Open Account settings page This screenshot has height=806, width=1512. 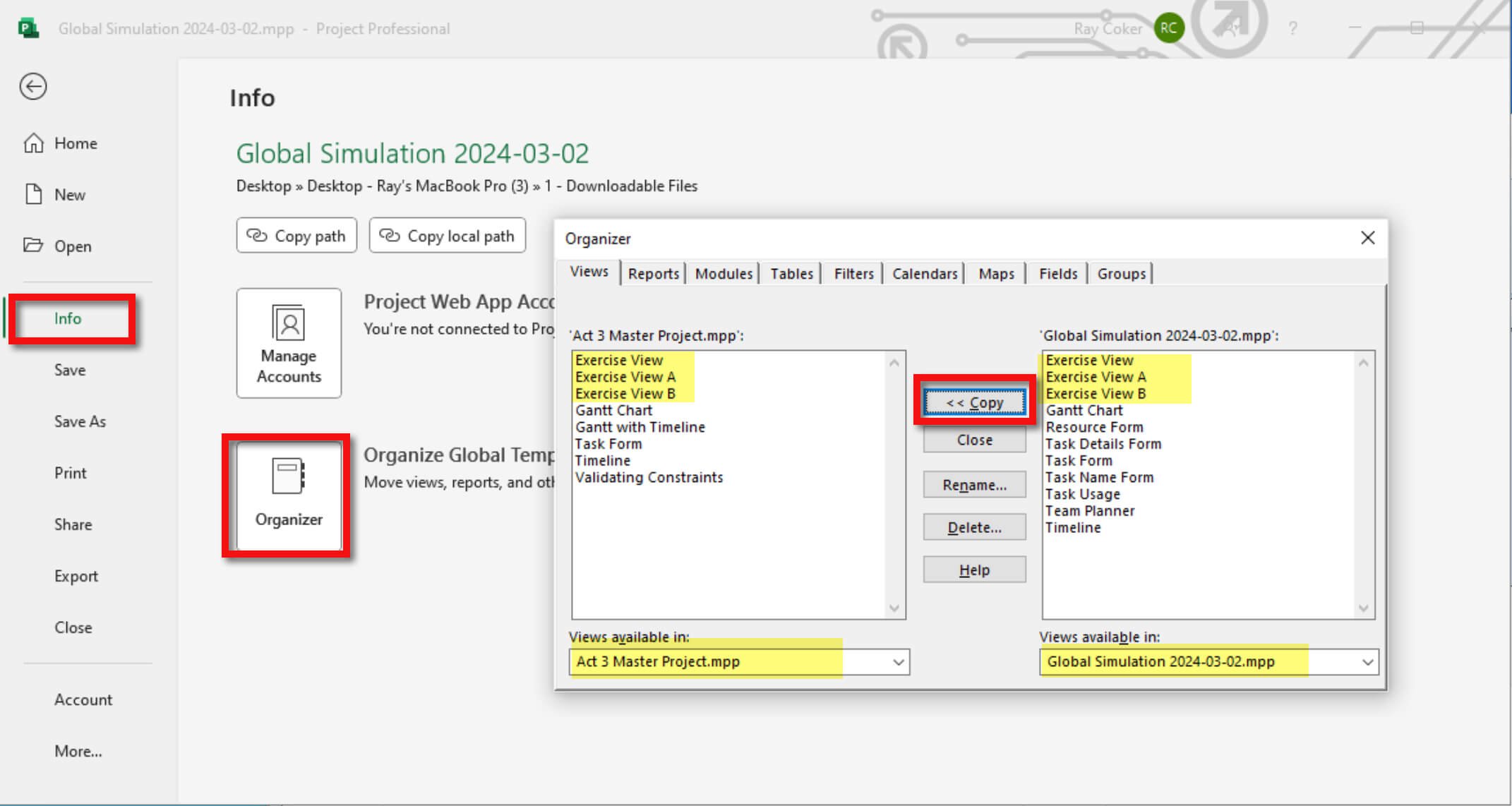pyautogui.click(x=83, y=699)
